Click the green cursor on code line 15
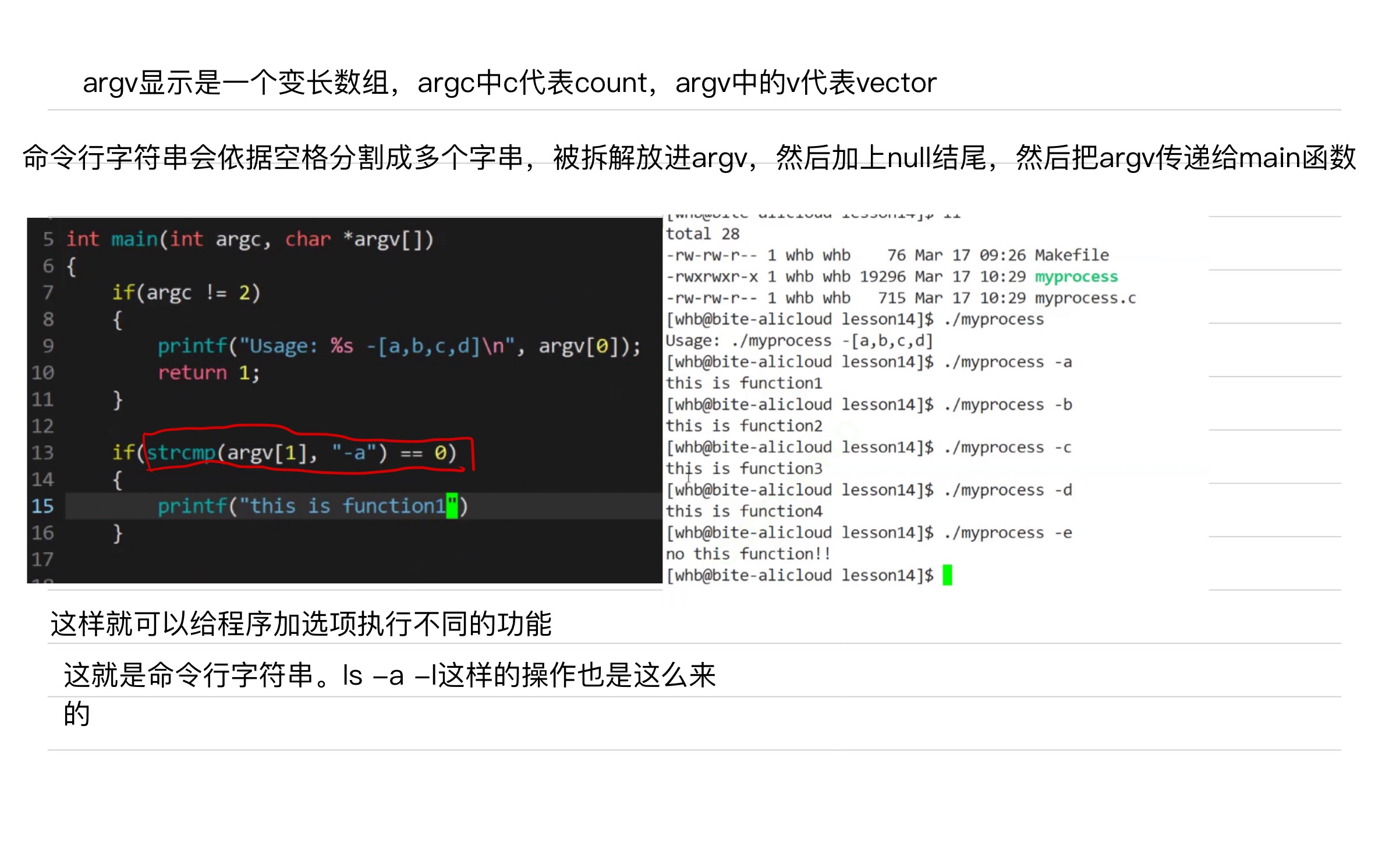 click(x=452, y=505)
